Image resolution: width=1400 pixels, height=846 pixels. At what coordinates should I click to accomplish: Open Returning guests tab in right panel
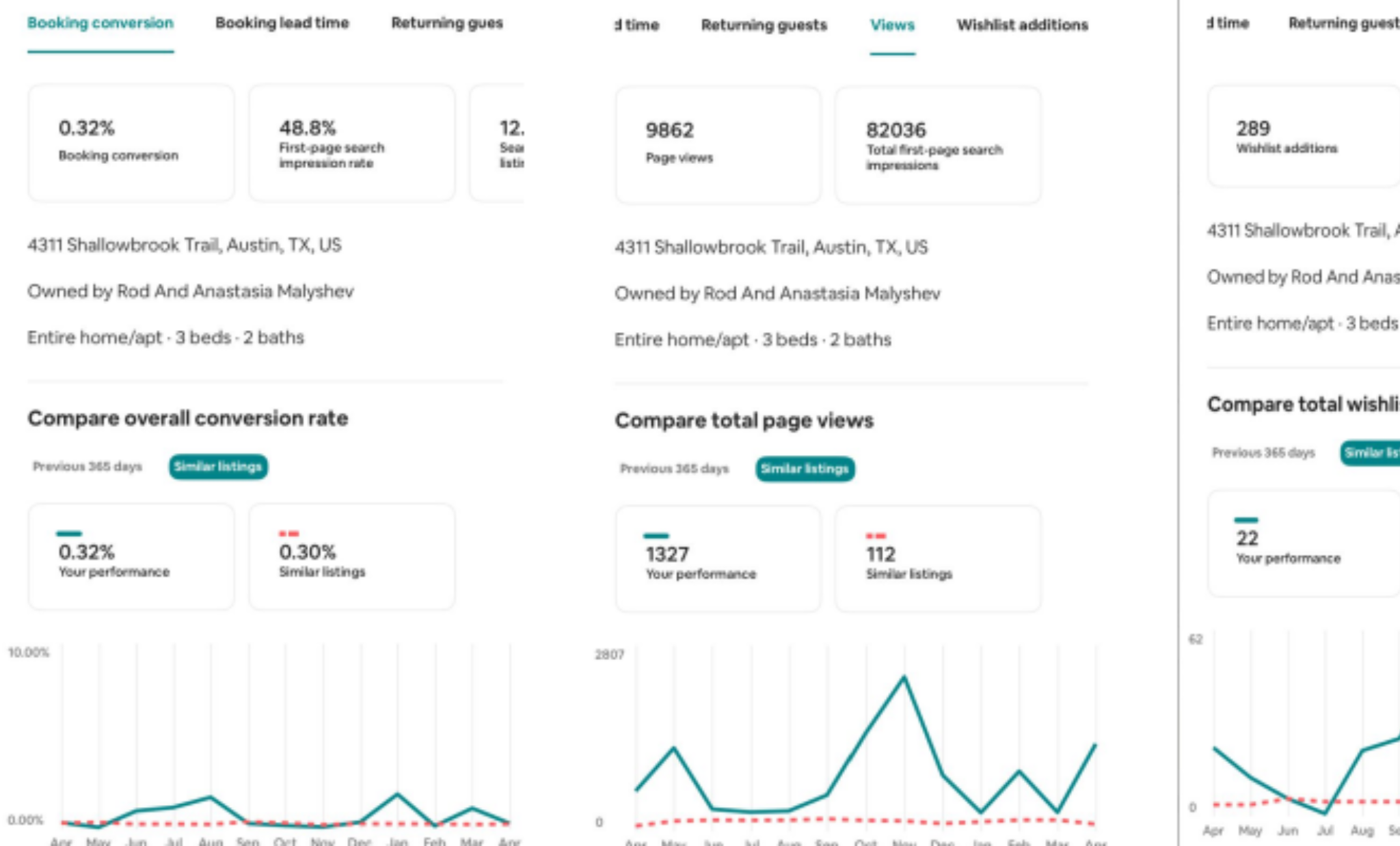coord(1344,23)
